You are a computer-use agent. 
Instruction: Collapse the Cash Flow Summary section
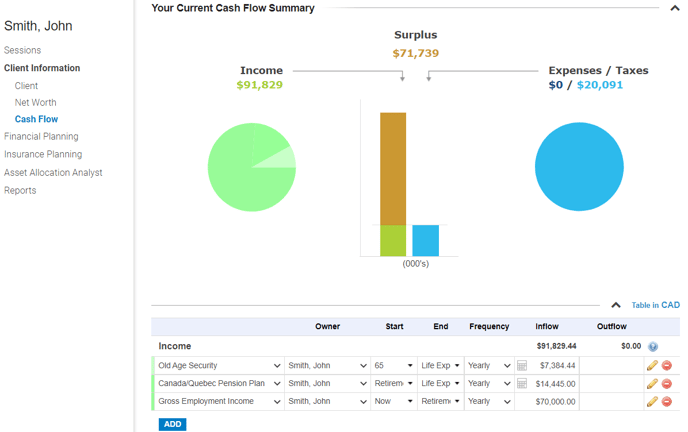[x=675, y=8]
